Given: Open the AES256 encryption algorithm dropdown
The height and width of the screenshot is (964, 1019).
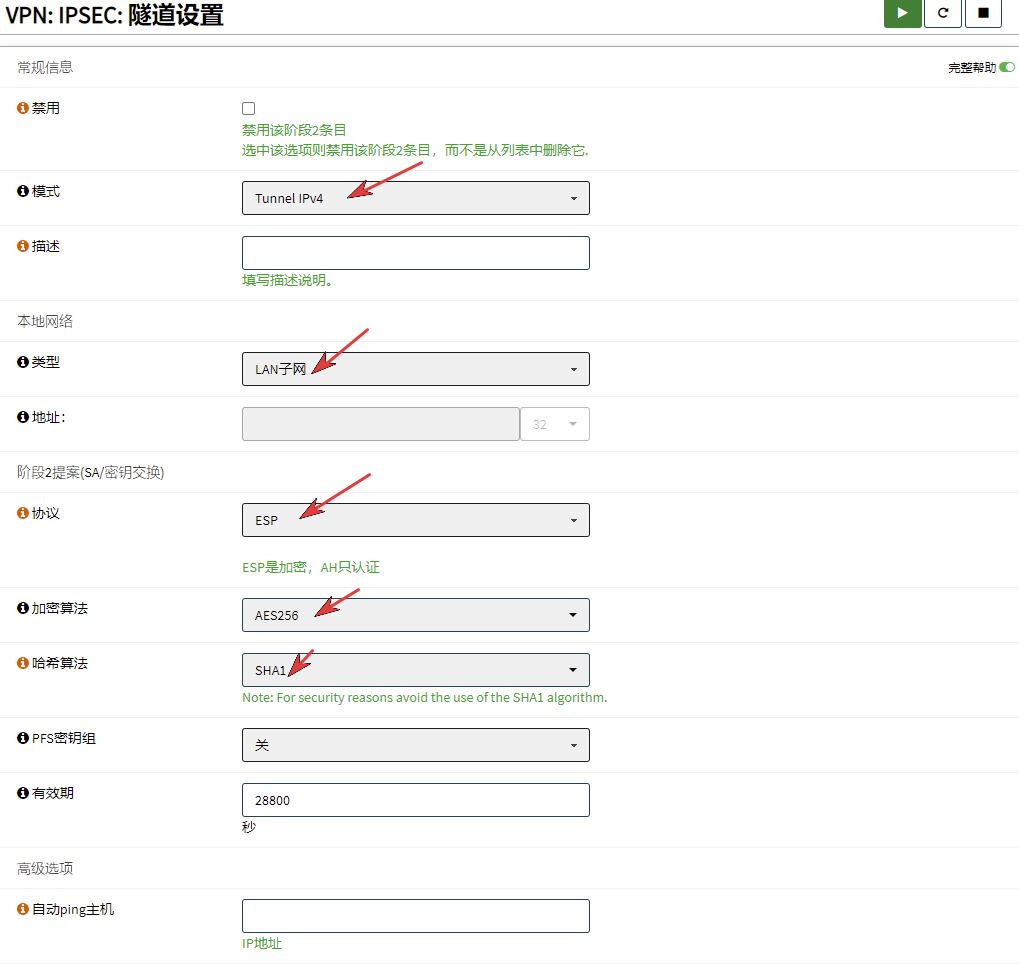Looking at the screenshot, I should 415,615.
